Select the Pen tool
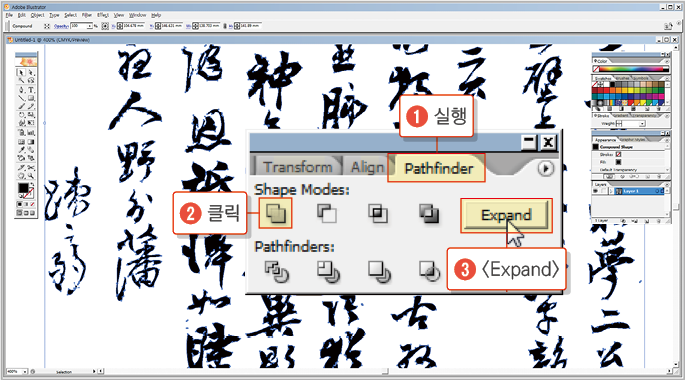 [21, 90]
